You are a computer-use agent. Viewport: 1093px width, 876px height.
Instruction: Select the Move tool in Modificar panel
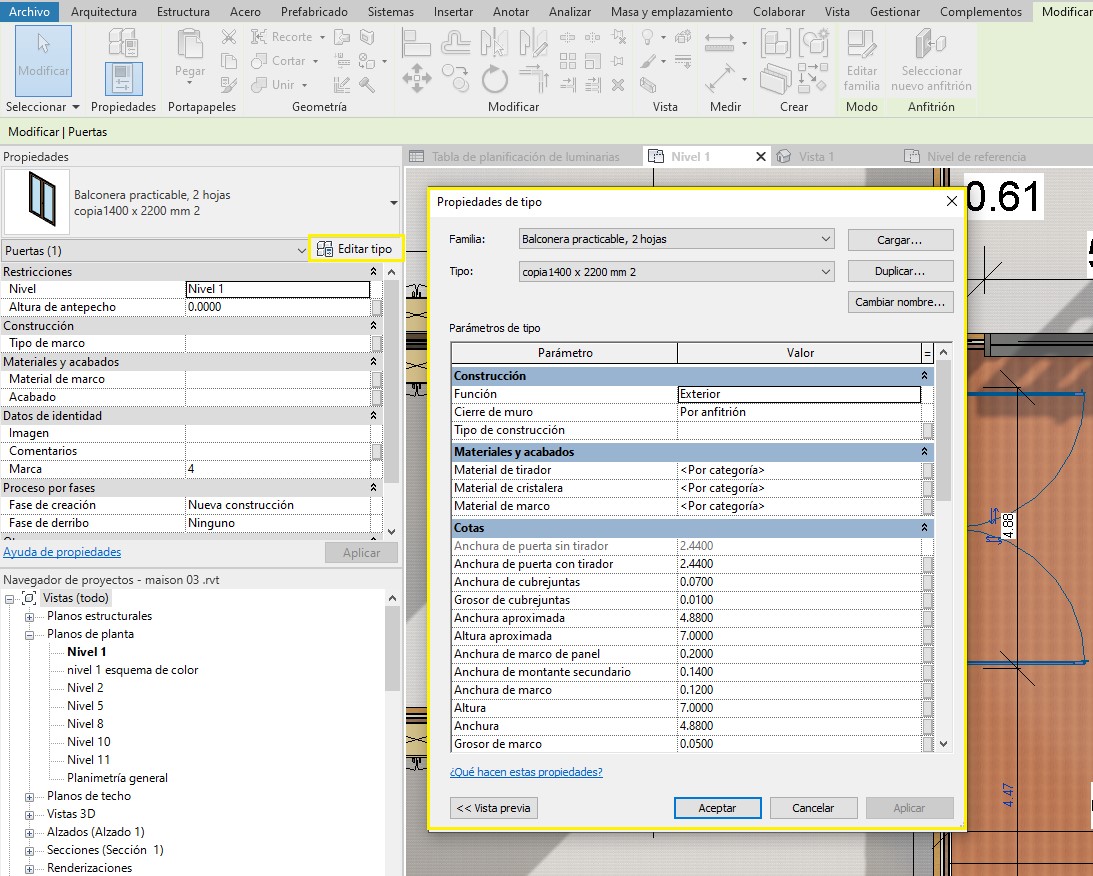(x=416, y=79)
